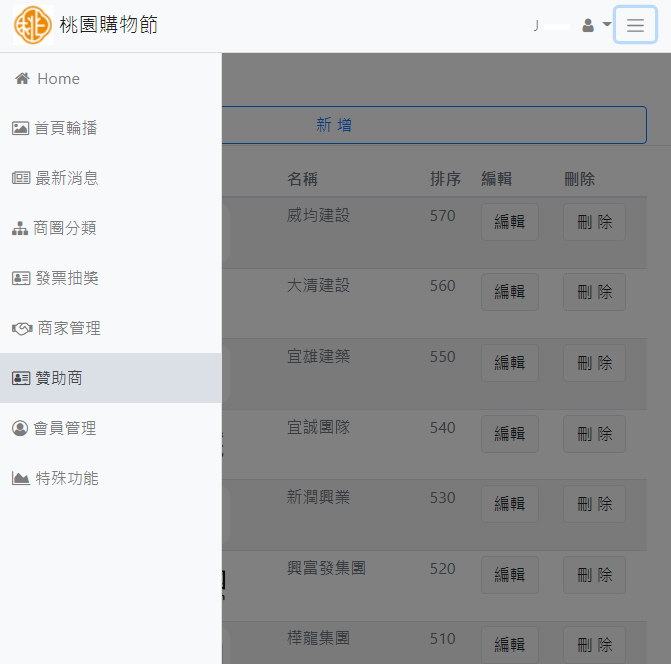The width and height of the screenshot is (671, 664).
Task: Delete the 新潤興業 row
Action: pos(594,504)
